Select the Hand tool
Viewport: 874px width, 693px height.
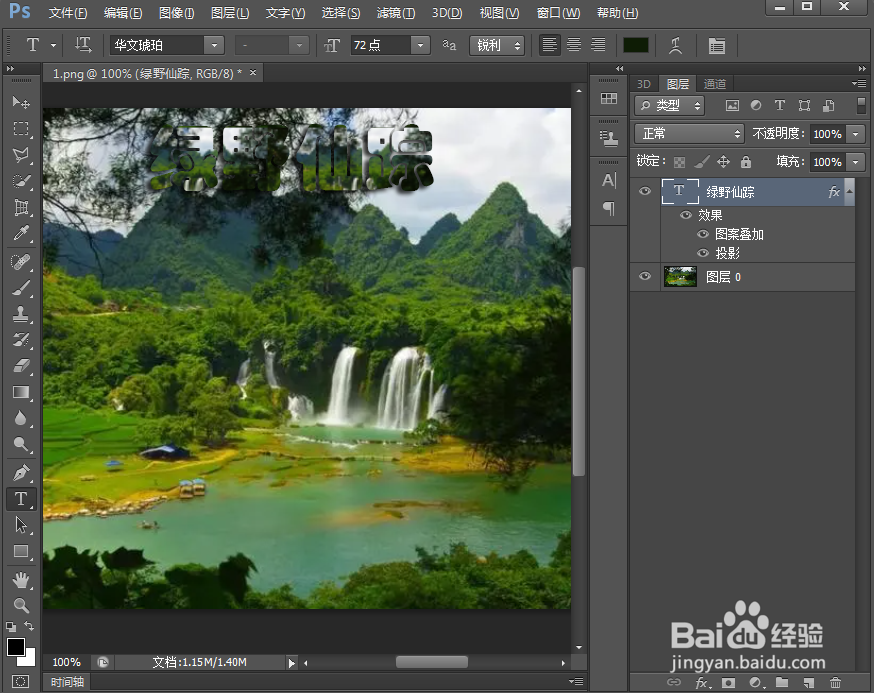(21, 580)
